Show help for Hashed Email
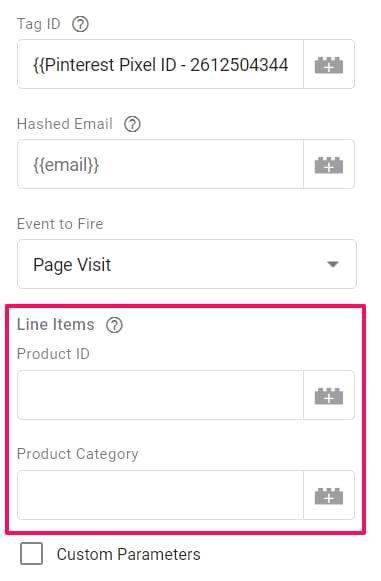Screen dimensions: 381x581 click(132, 124)
